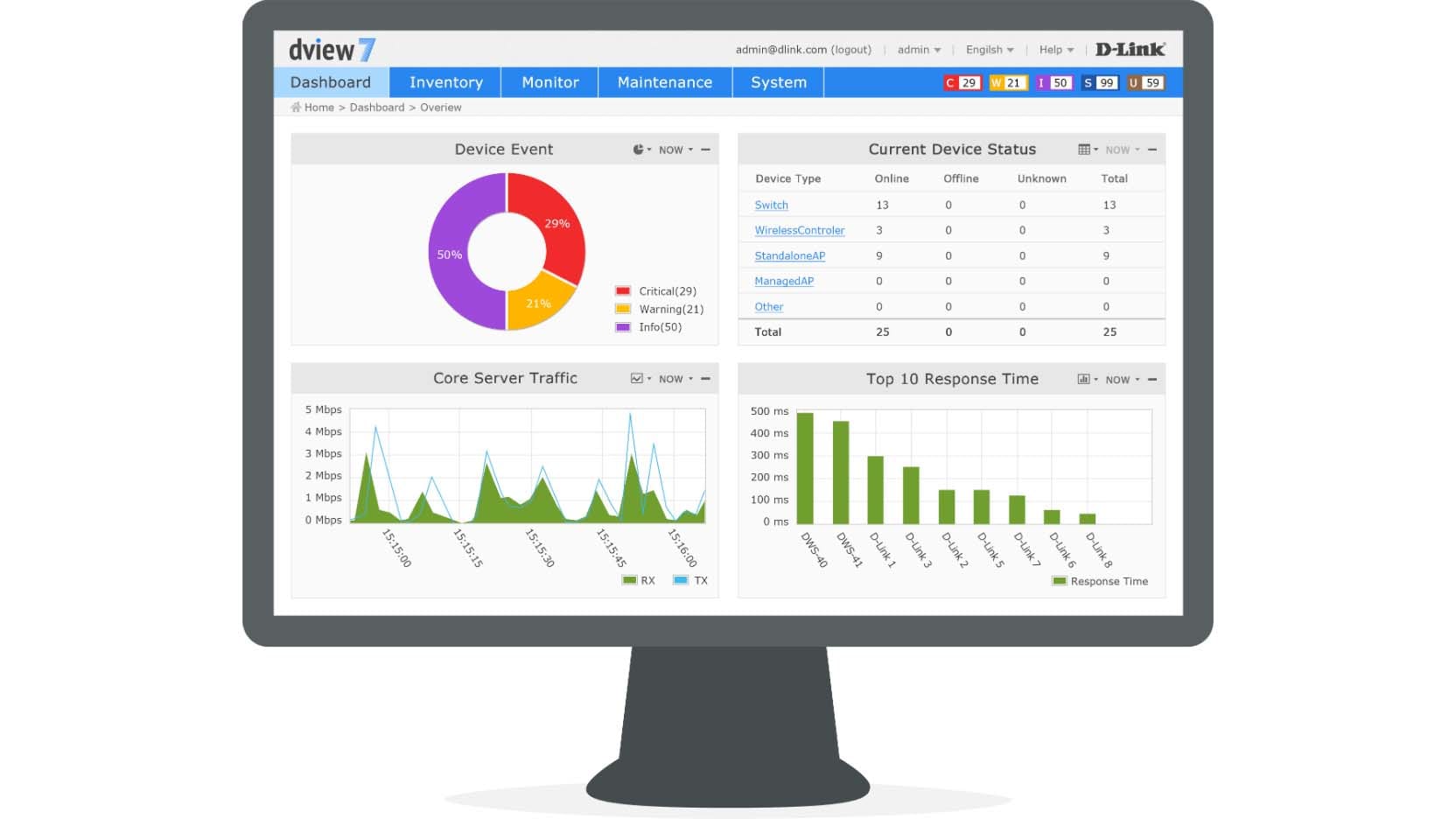Screen dimensions: 1456x819
Task: Open the NOW time dropdown in Device Event
Action: click(675, 150)
